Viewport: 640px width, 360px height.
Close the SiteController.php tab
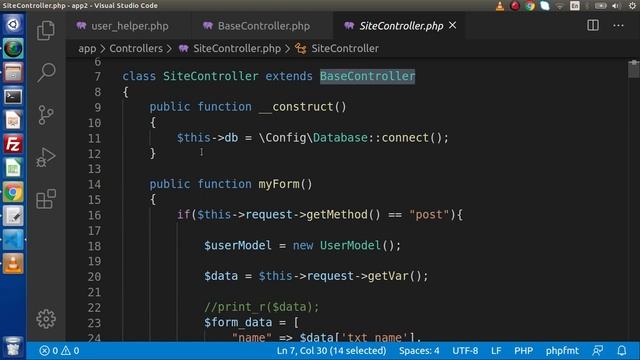pos(452,25)
